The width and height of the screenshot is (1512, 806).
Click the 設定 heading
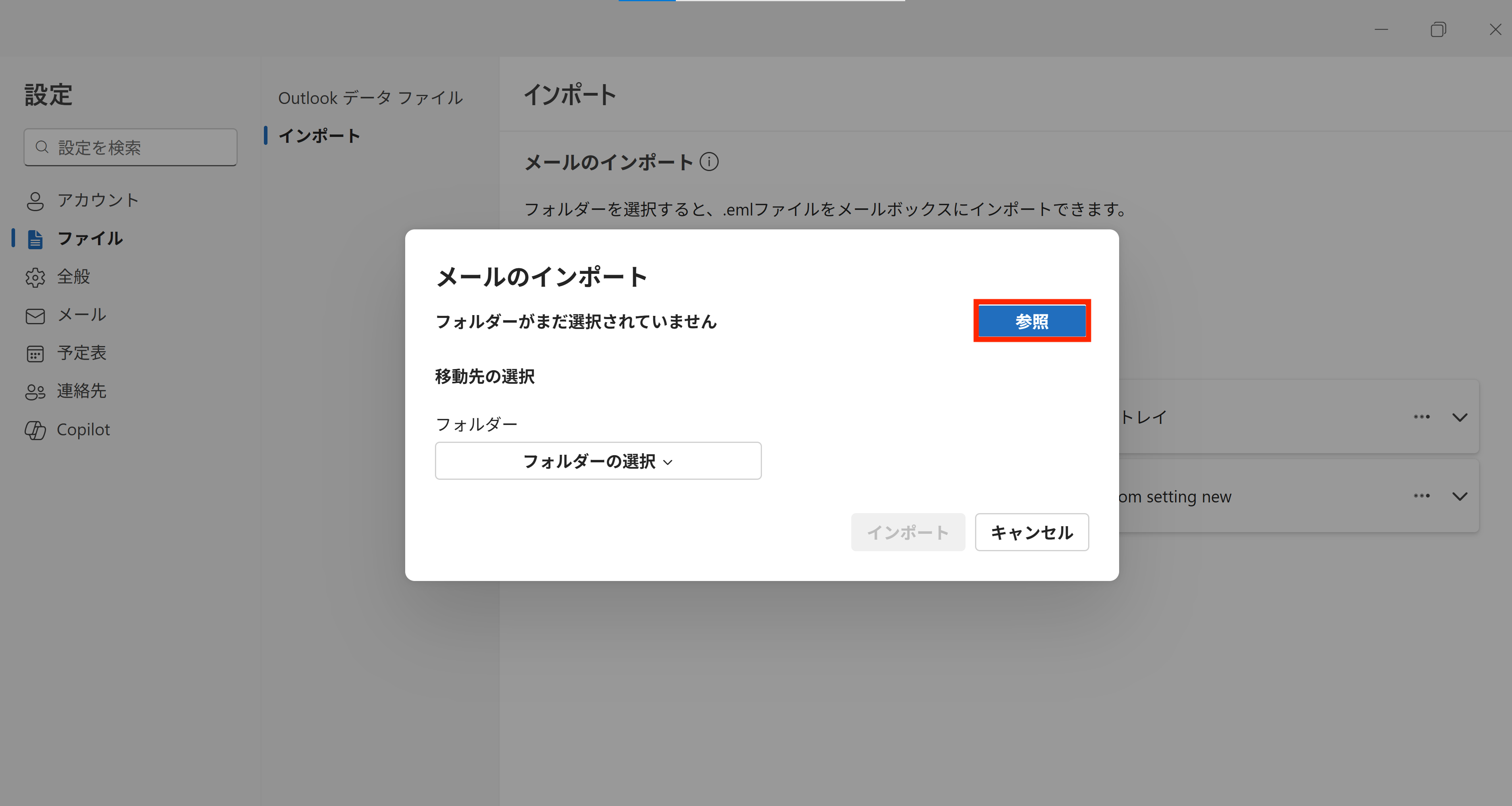click(48, 94)
